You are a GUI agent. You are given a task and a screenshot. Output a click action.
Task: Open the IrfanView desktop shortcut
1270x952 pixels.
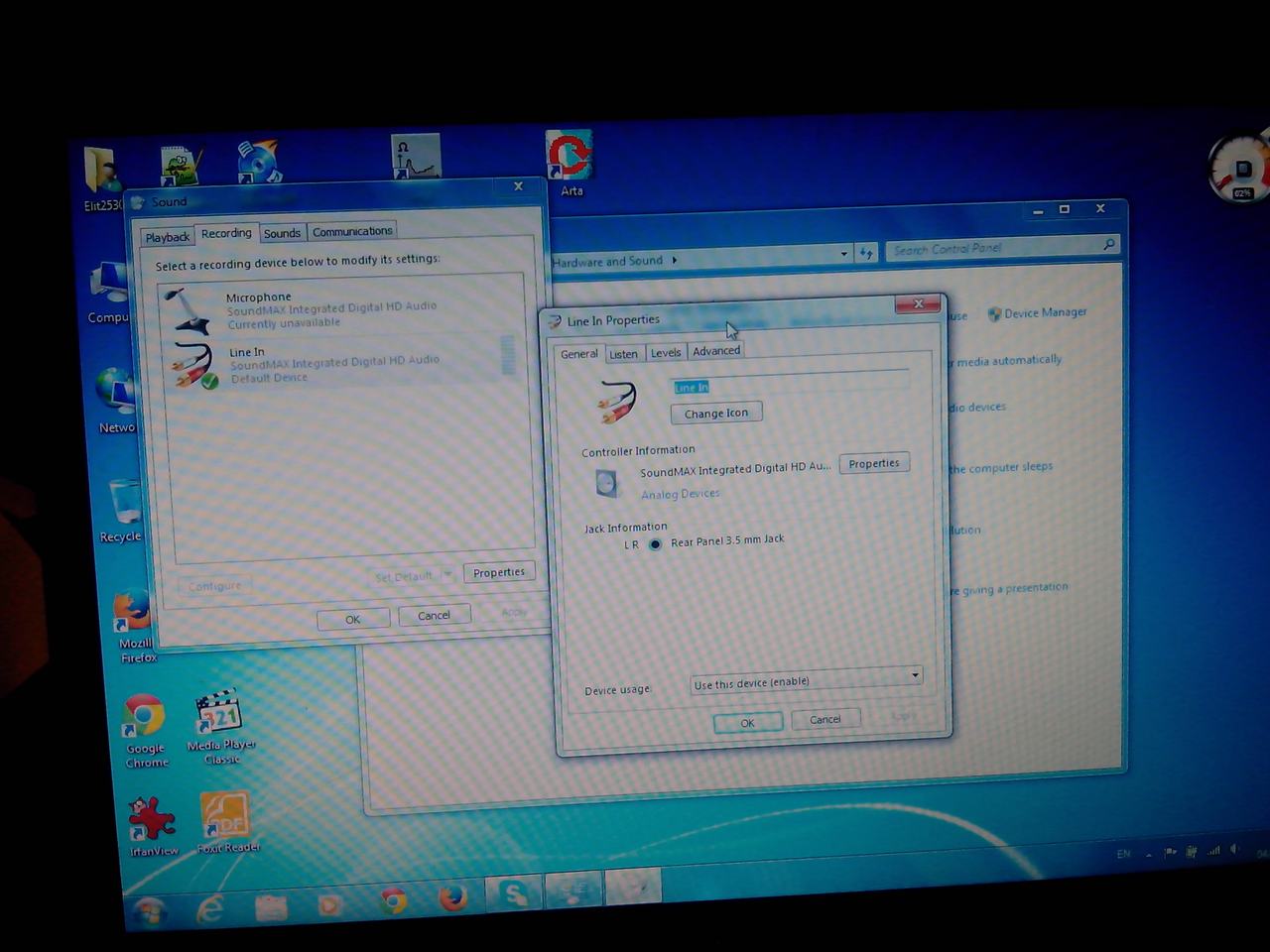tap(153, 827)
